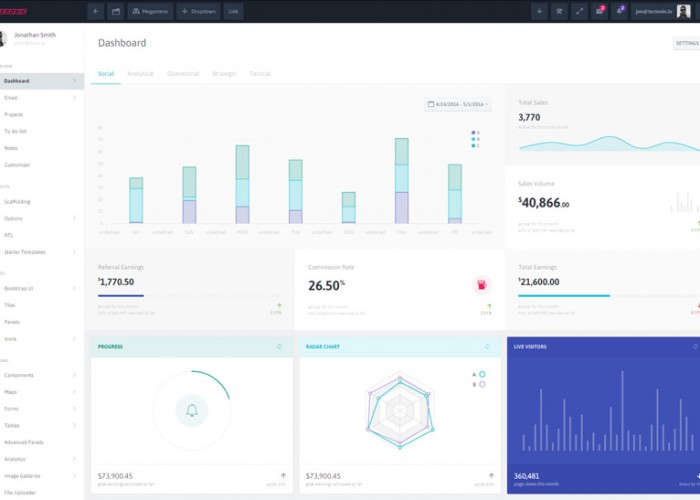Image resolution: width=700 pixels, height=500 pixels.
Task: Toggle dataset B in Radar Chart legend
Action: coord(479,384)
